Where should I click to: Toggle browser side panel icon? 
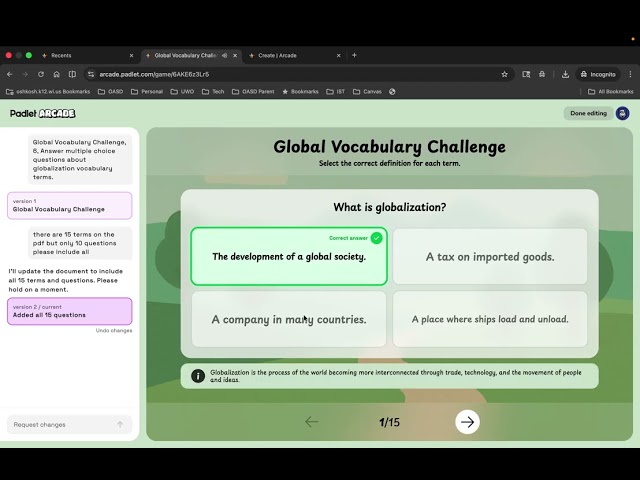pos(72,74)
